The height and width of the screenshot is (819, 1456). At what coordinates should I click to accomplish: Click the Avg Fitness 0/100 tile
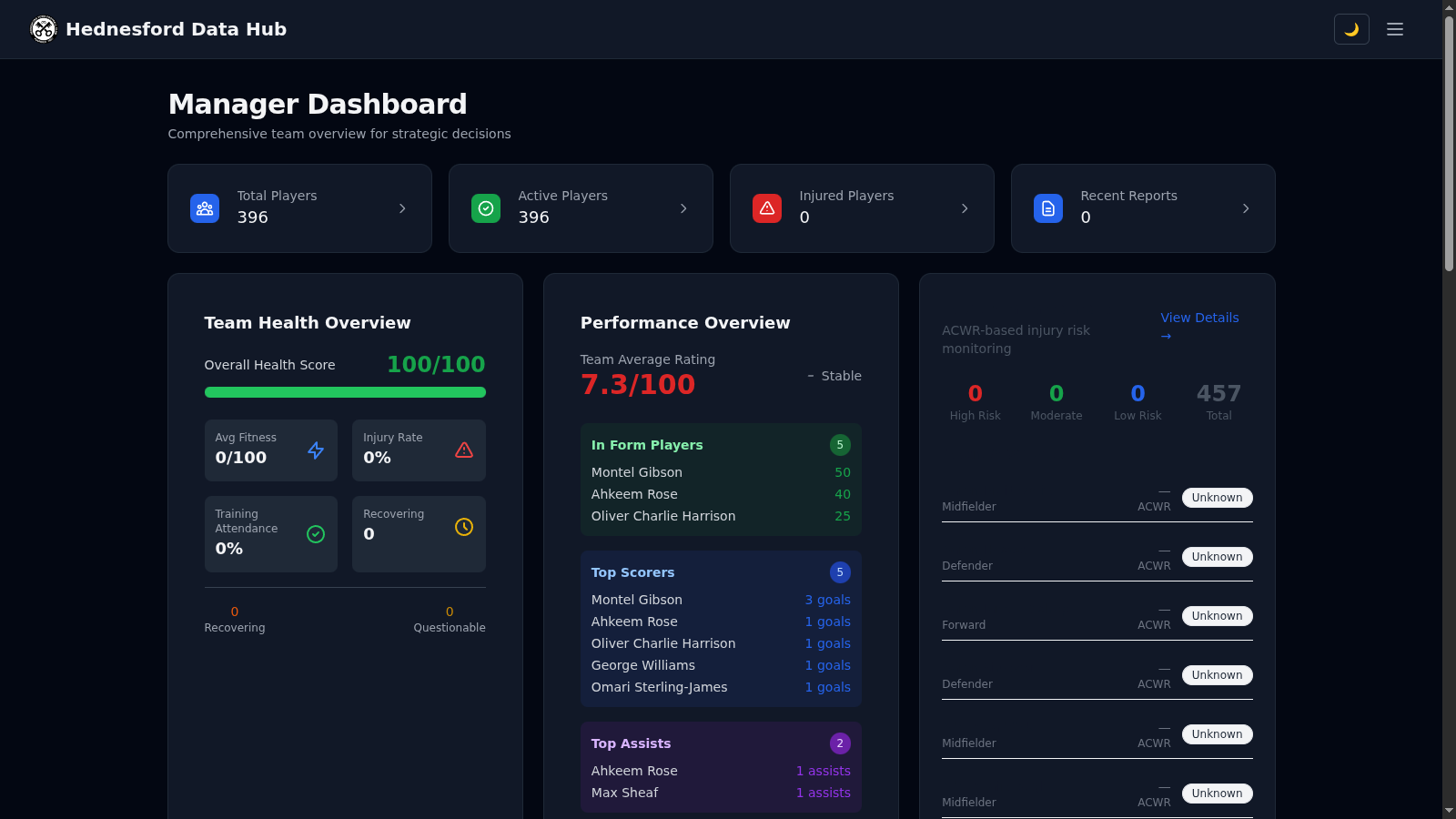(x=271, y=450)
